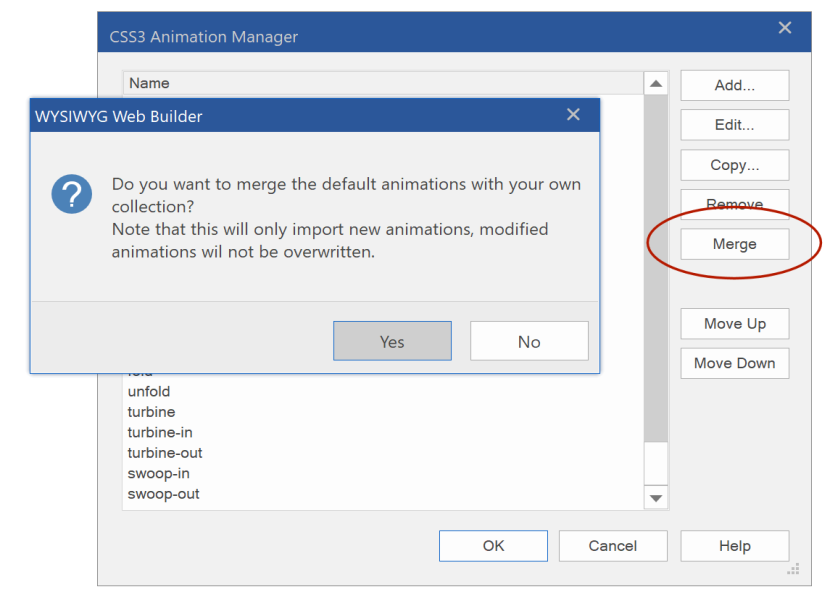Click the scroll down arrow of animation list
This screenshot has height=613, width=830.
tap(656, 498)
